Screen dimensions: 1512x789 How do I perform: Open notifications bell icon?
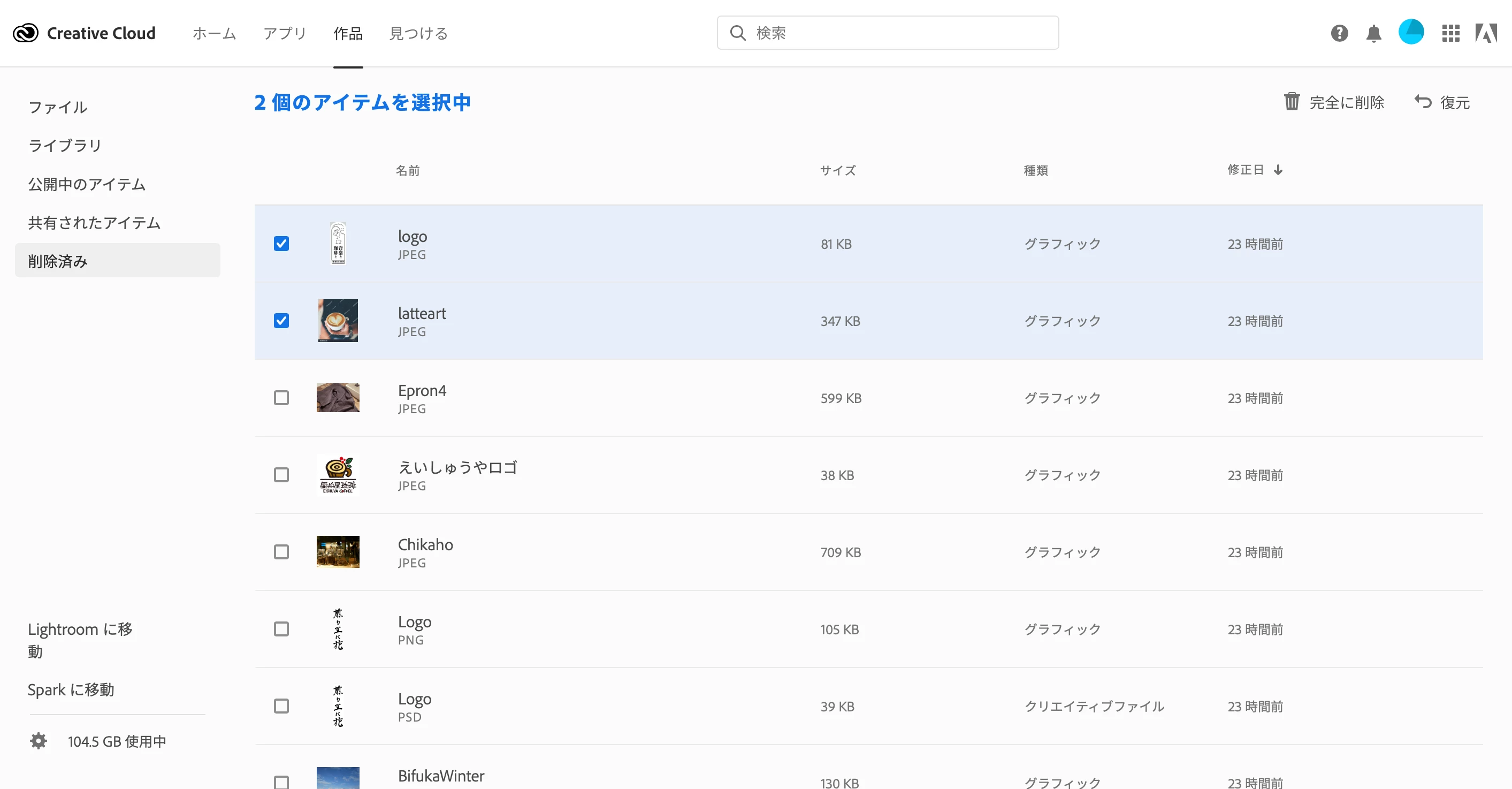coord(1373,34)
